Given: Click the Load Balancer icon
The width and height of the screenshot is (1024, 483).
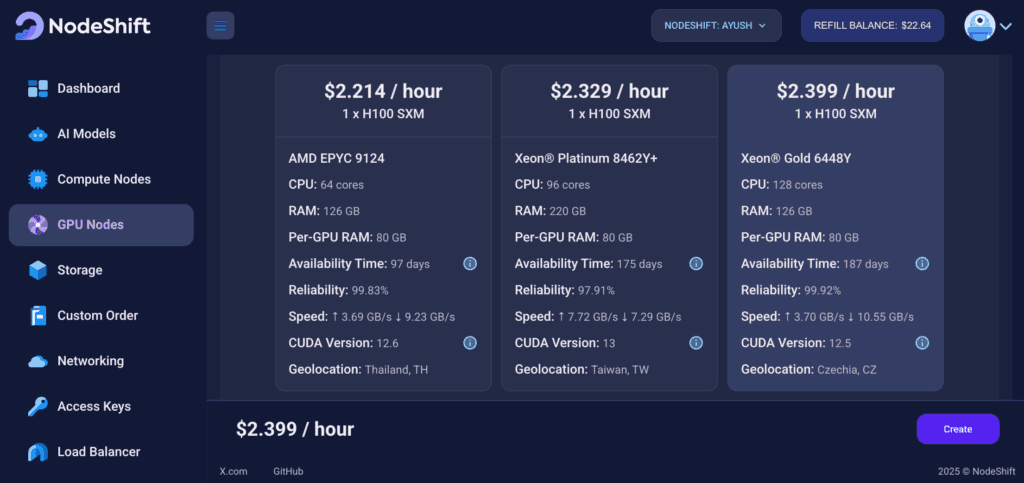Looking at the screenshot, I should (38, 452).
